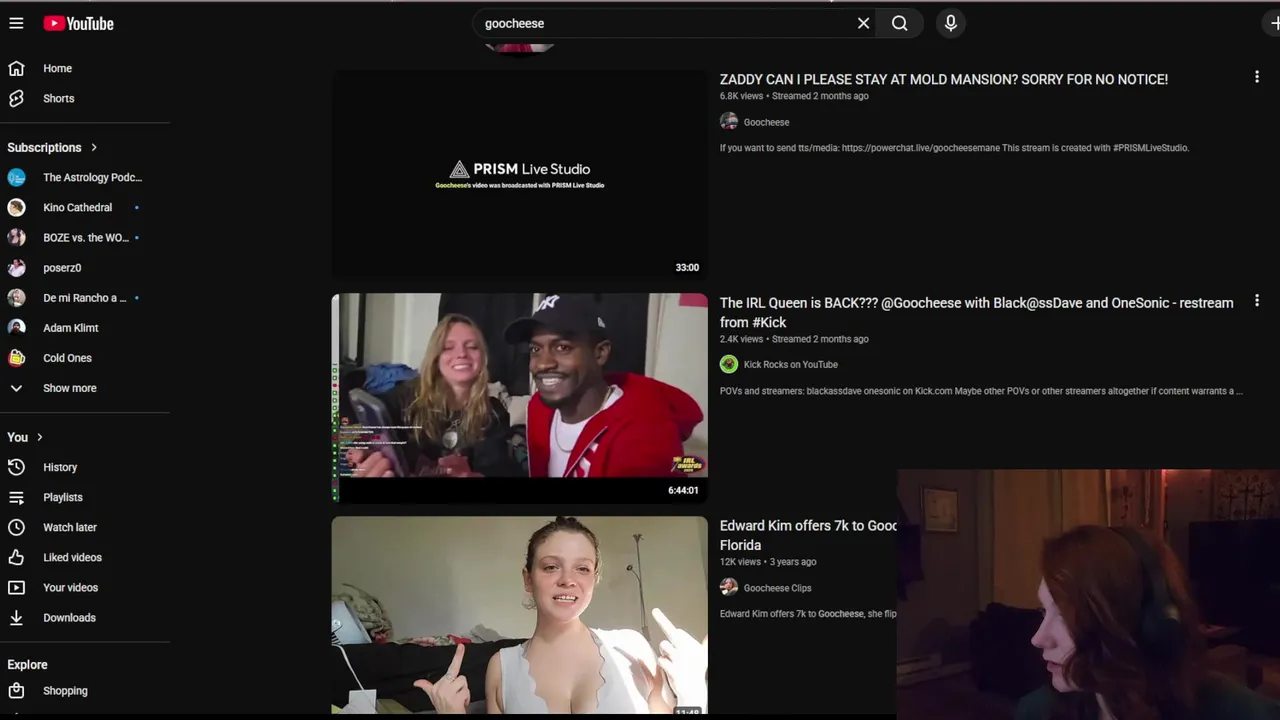Click the Goocheese channel avatar
The height and width of the screenshot is (720, 1280).
[729, 121]
